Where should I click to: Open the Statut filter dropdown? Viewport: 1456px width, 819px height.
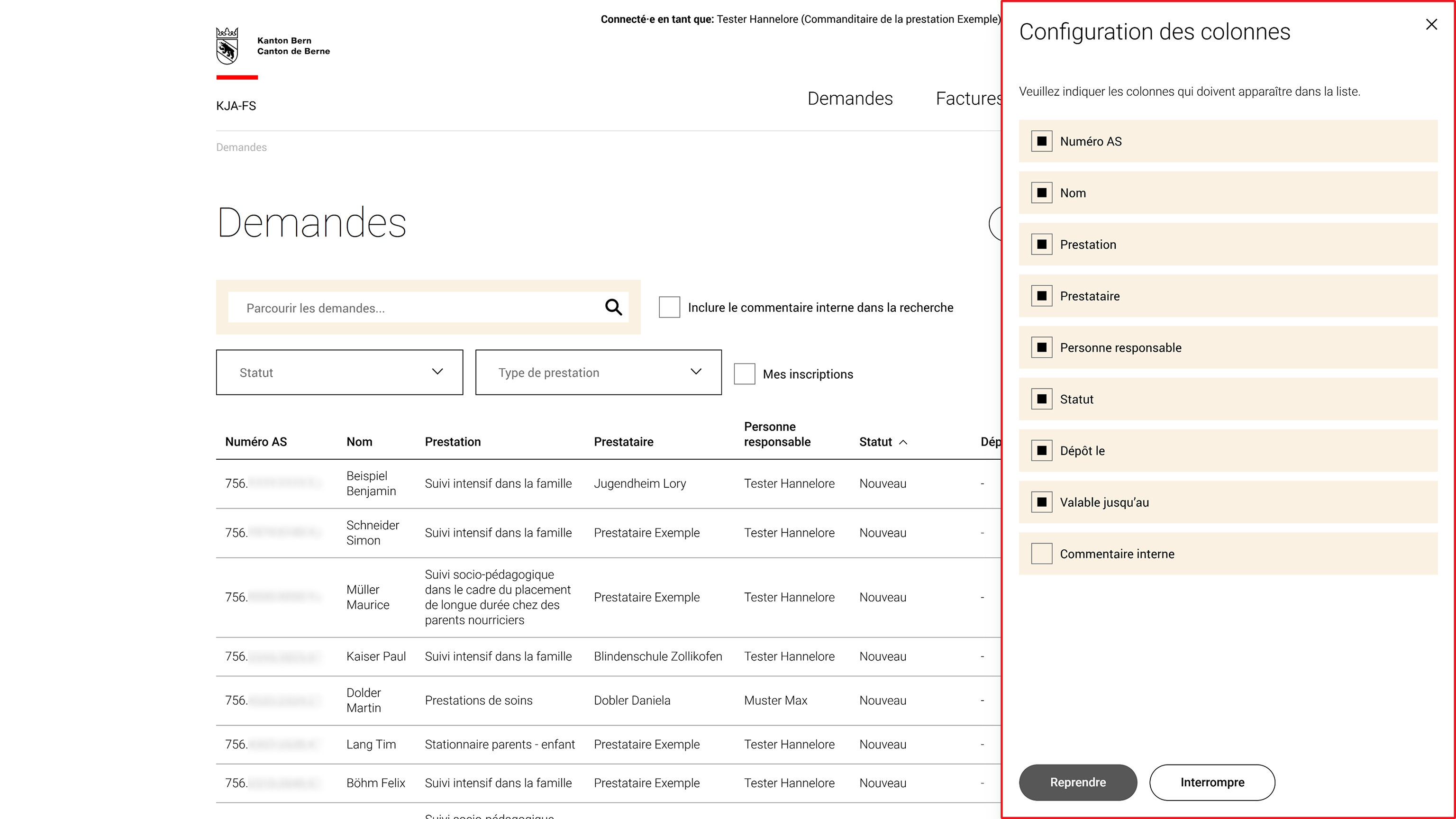[339, 373]
